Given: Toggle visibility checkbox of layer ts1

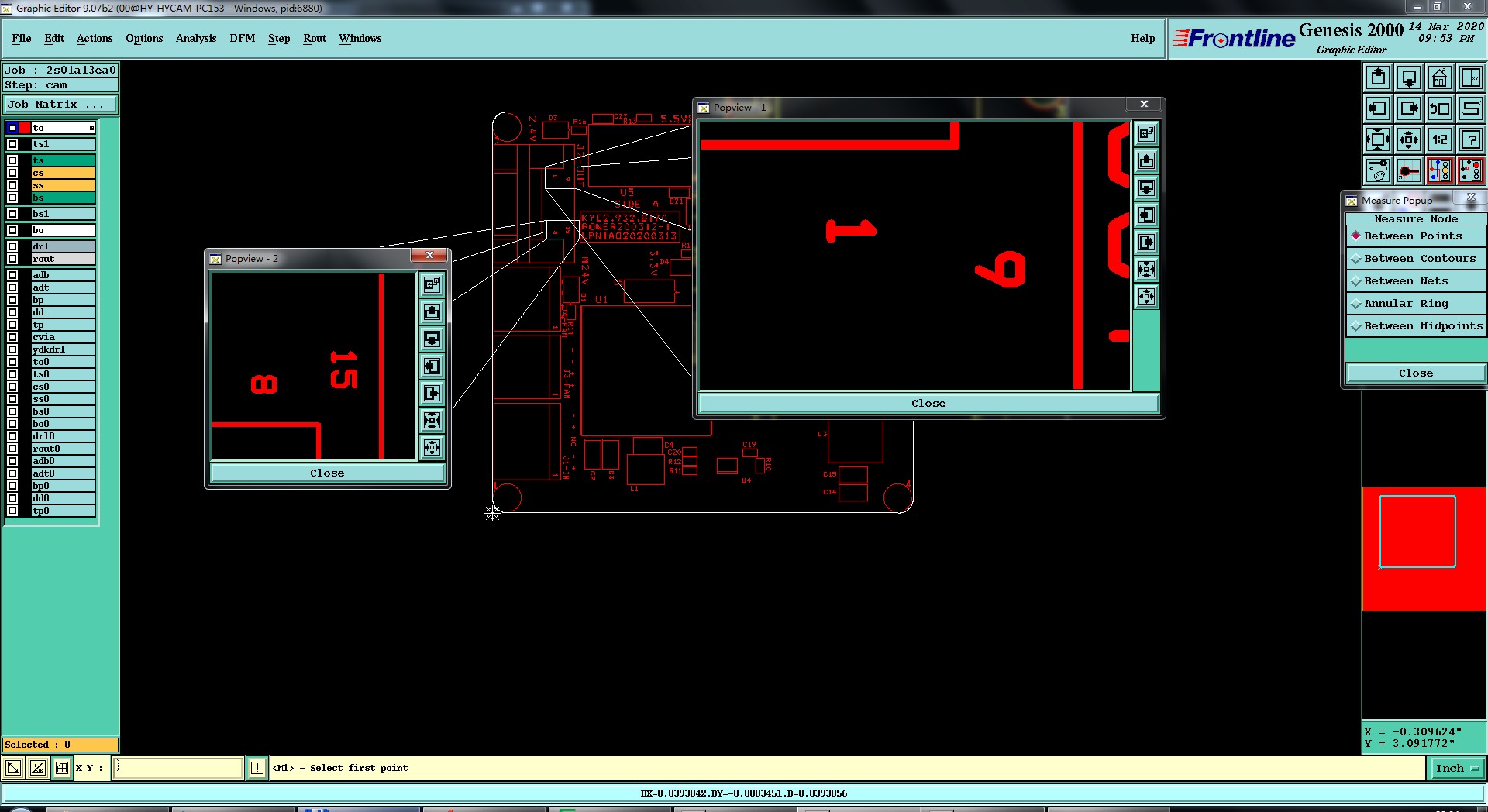Looking at the screenshot, I should (12, 144).
